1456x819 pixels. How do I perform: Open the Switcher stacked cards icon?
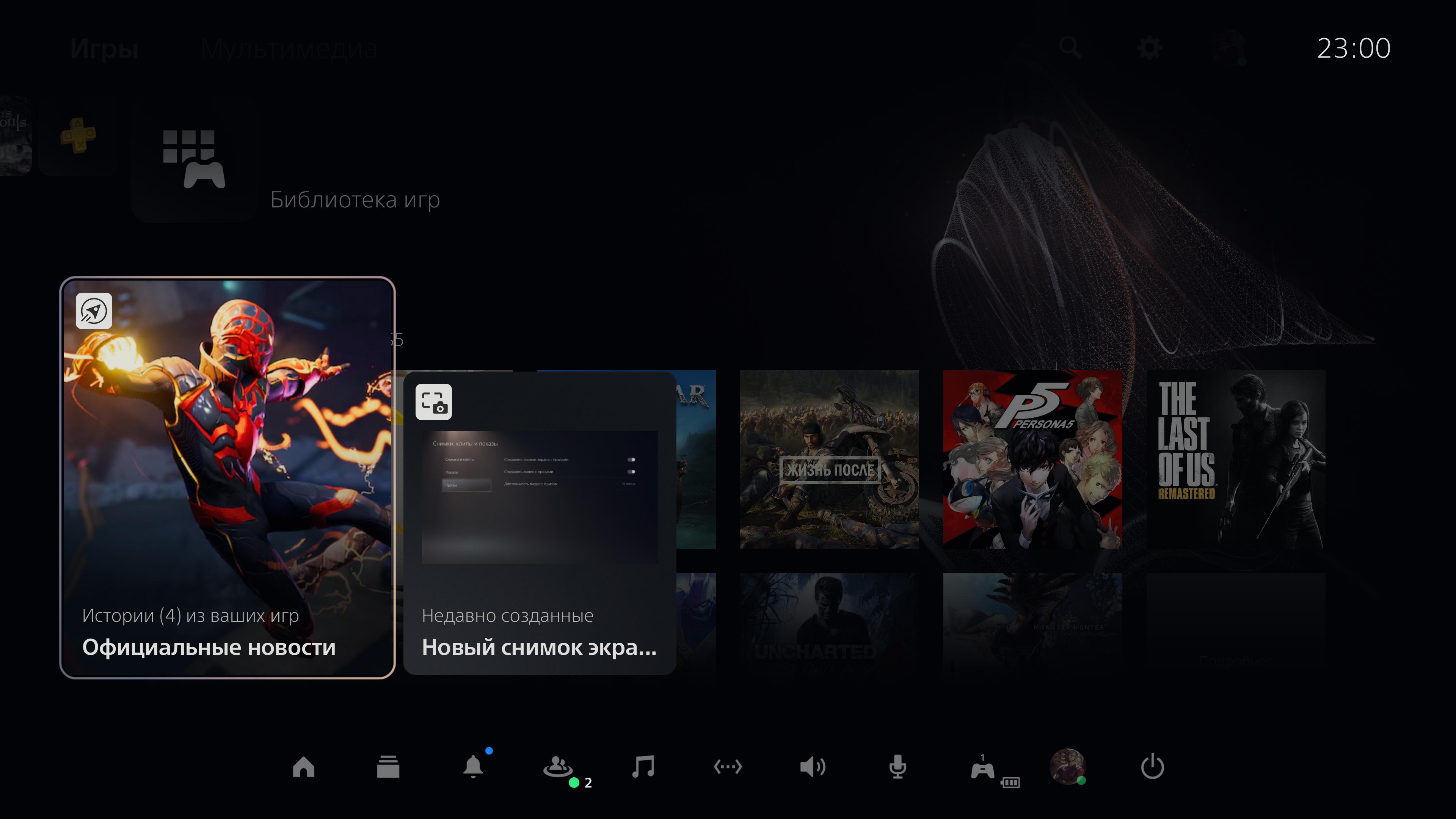pos(388,767)
